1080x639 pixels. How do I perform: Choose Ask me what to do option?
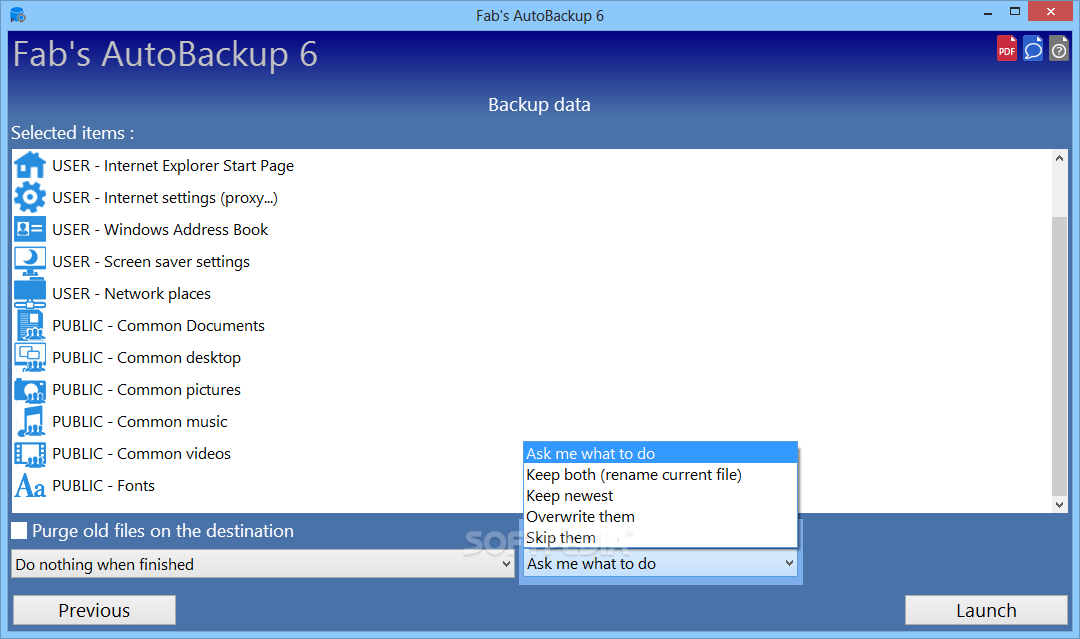pyautogui.click(x=660, y=453)
